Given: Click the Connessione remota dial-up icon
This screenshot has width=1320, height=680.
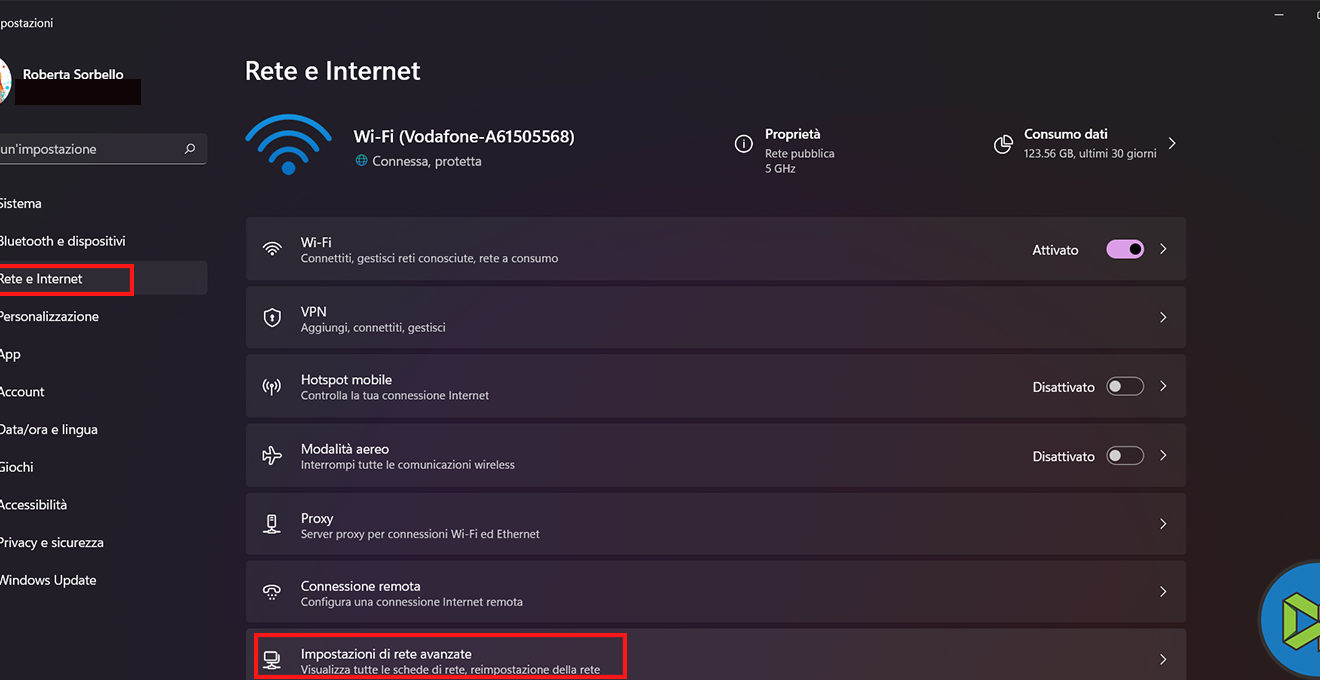Looking at the screenshot, I should point(272,592).
